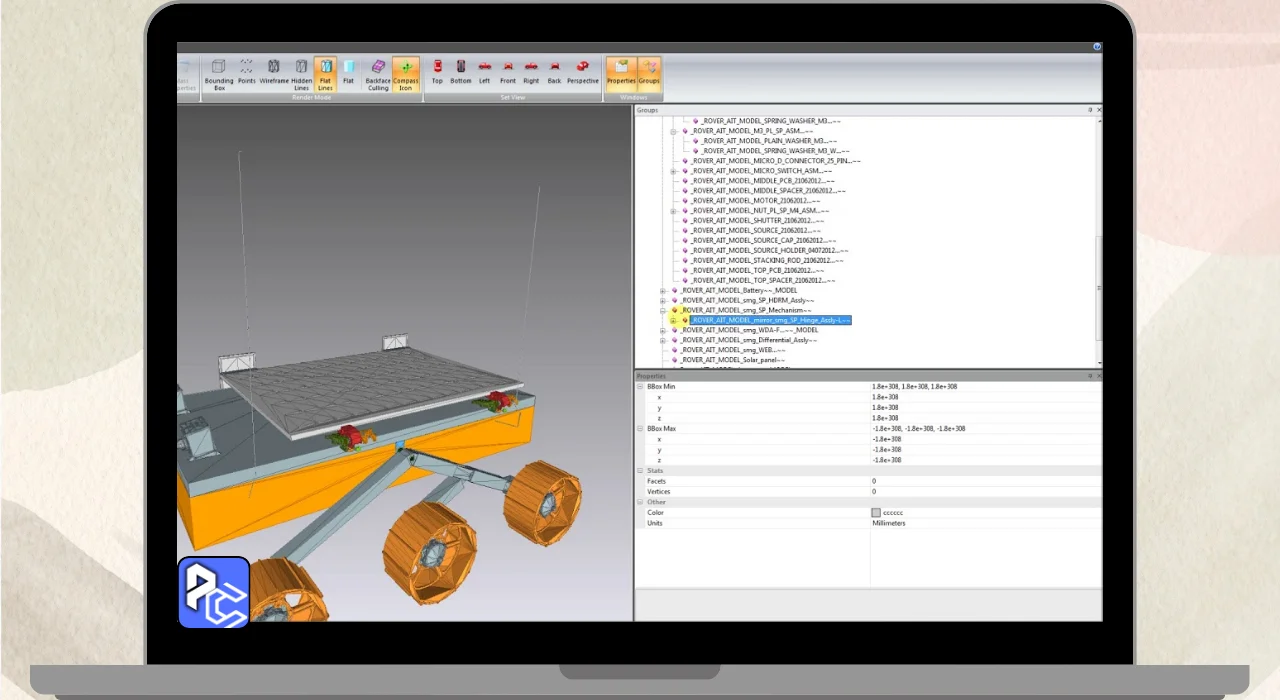Select the Front view icon
1280x700 pixels.
[x=508, y=72]
